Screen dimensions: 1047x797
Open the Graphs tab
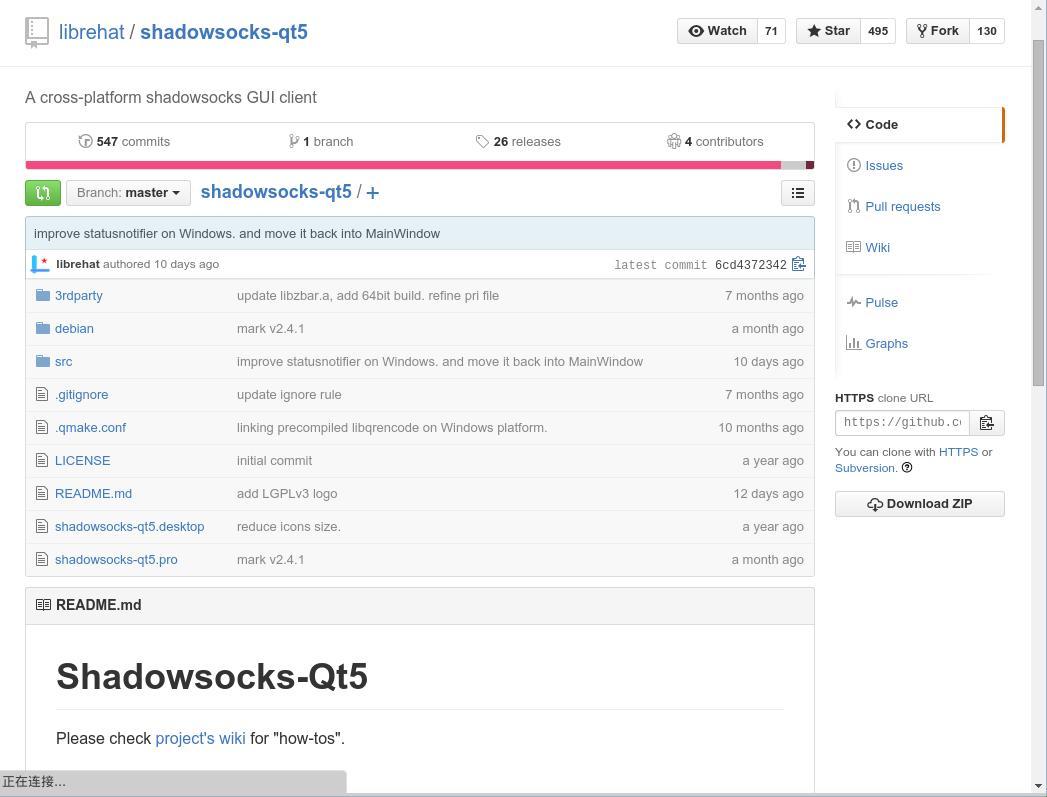[887, 344]
